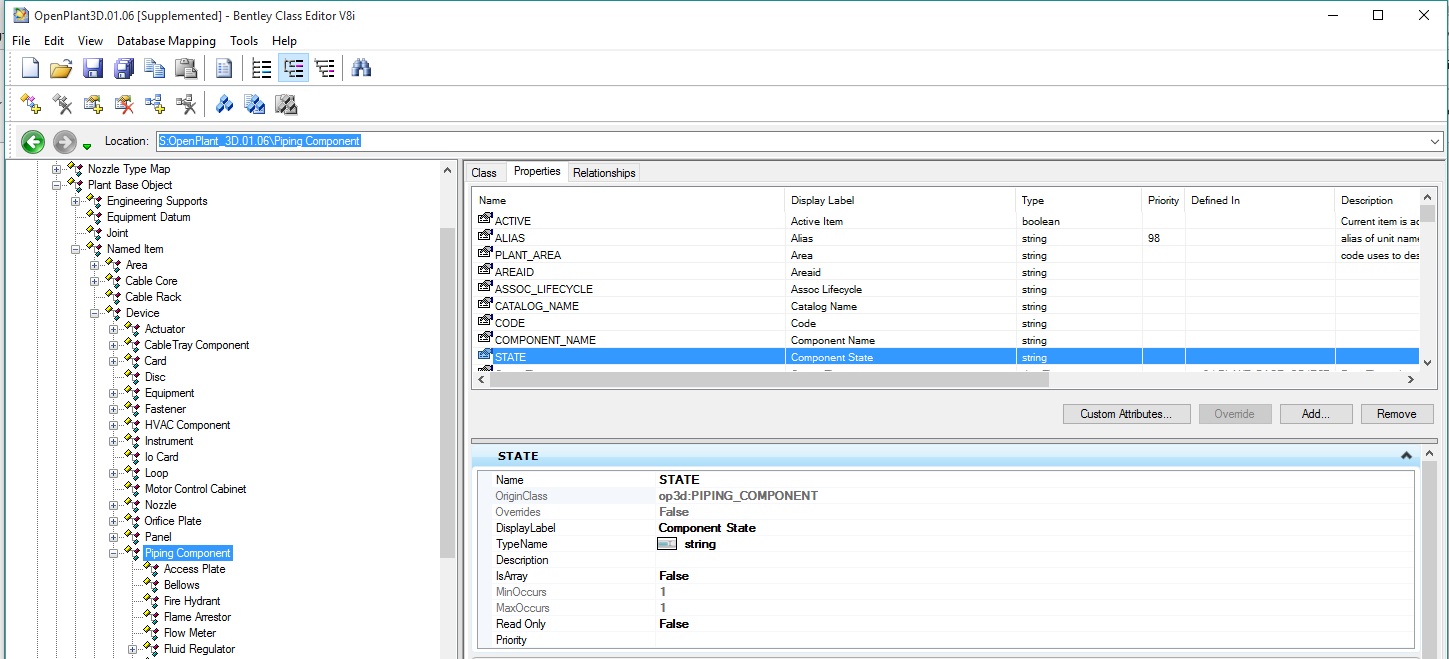The image size is (1449, 659).
Task: Click the properties table horizontal scrollbar
Action: tap(768, 380)
